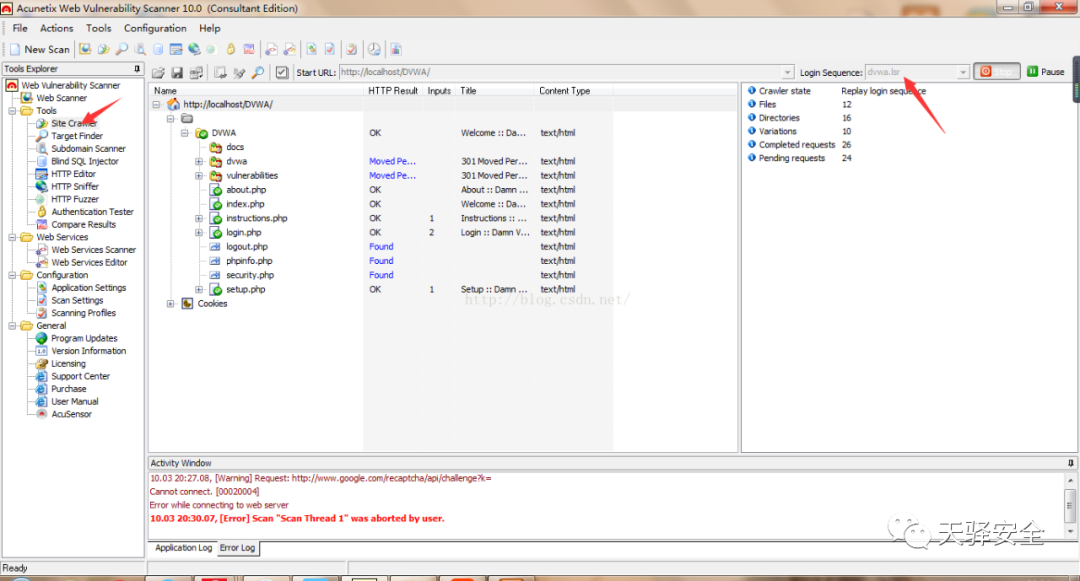Open Target Finder magnifier icon in main toolbar
Screen dimensions: 1080x581
121,50
